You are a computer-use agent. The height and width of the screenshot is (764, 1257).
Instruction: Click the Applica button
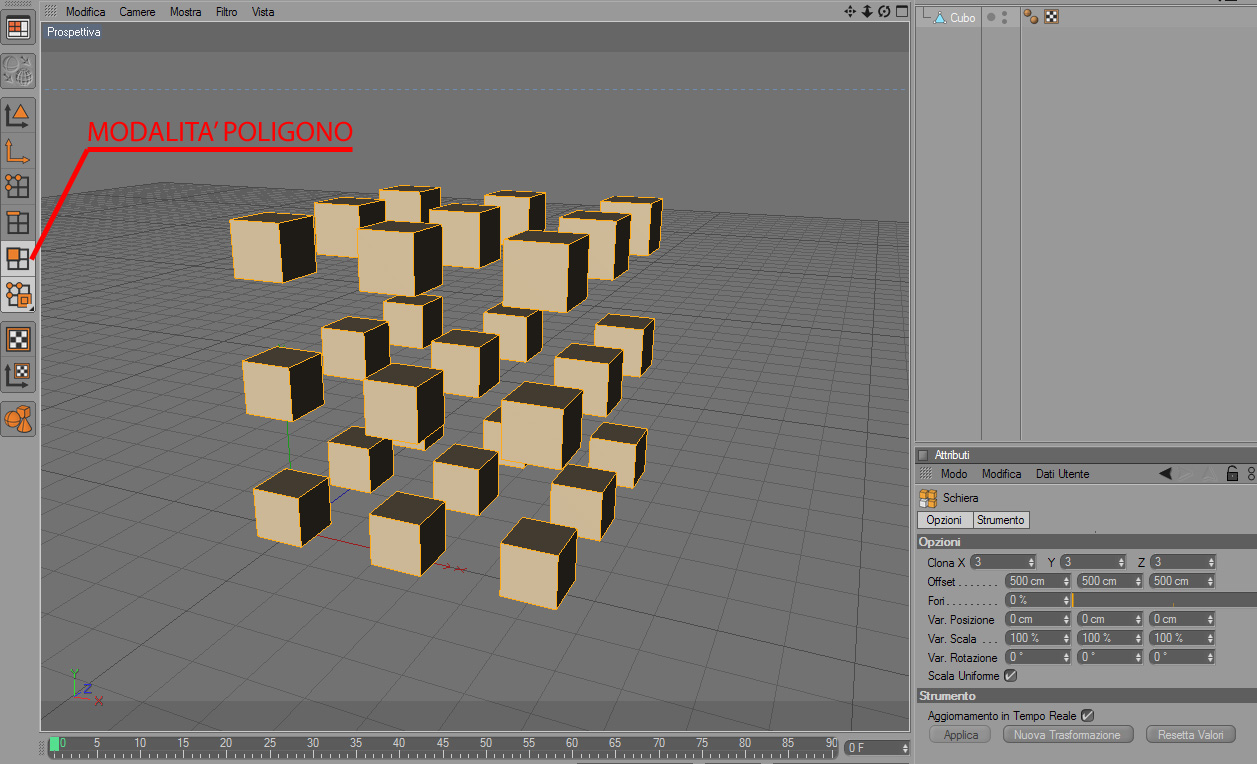click(x=961, y=735)
